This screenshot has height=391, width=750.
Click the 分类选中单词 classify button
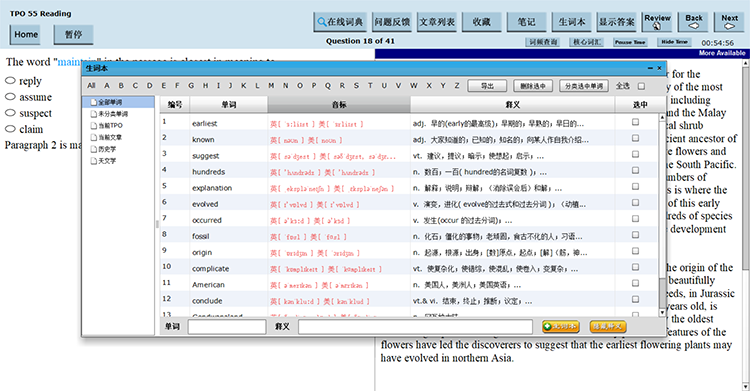coord(584,86)
